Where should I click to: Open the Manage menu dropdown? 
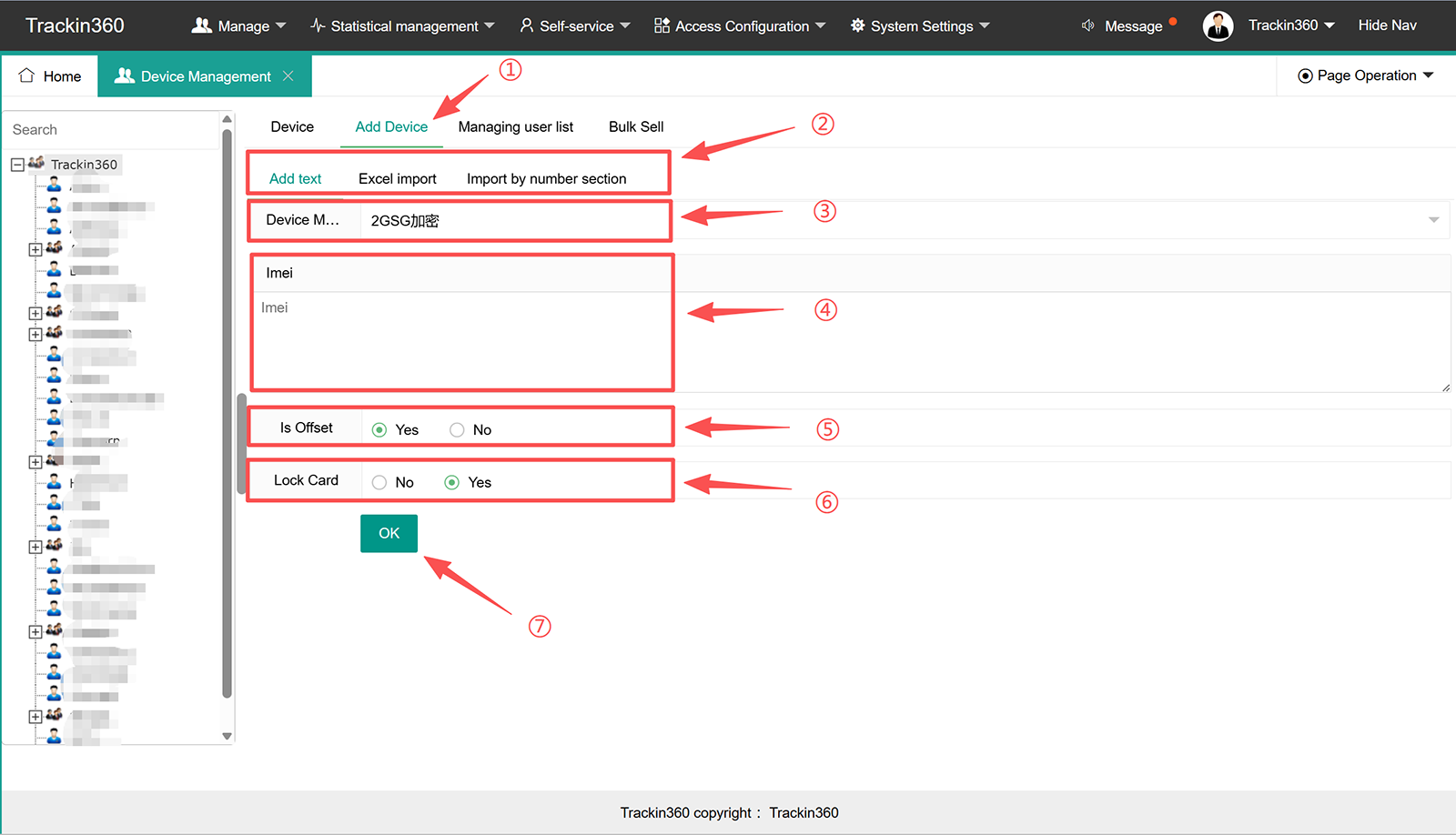(x=238, y=25)
